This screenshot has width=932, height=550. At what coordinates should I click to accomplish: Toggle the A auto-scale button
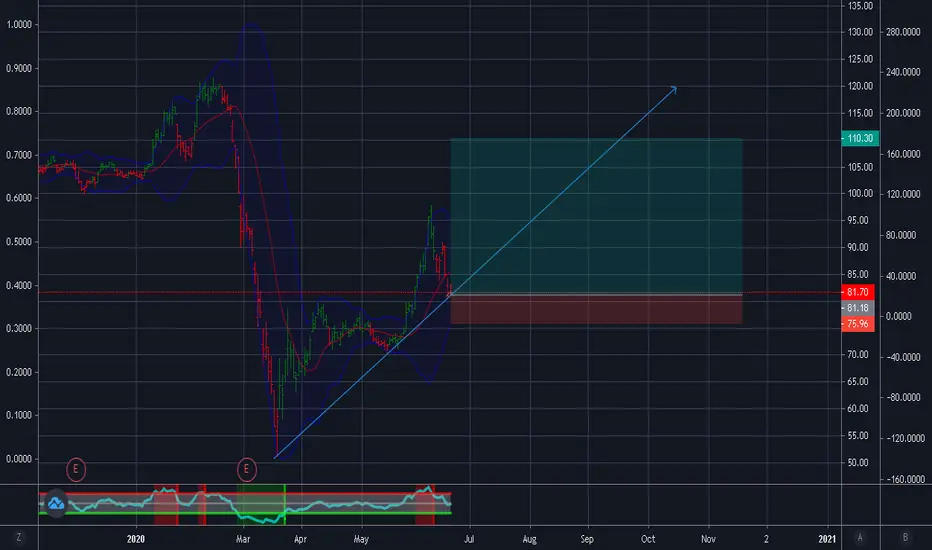(x=859, y=538)
